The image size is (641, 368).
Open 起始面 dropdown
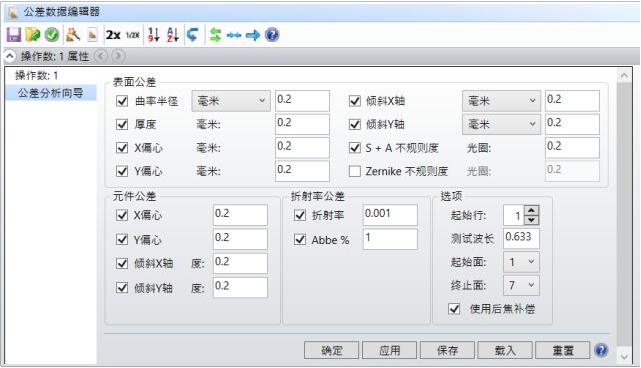521,262
